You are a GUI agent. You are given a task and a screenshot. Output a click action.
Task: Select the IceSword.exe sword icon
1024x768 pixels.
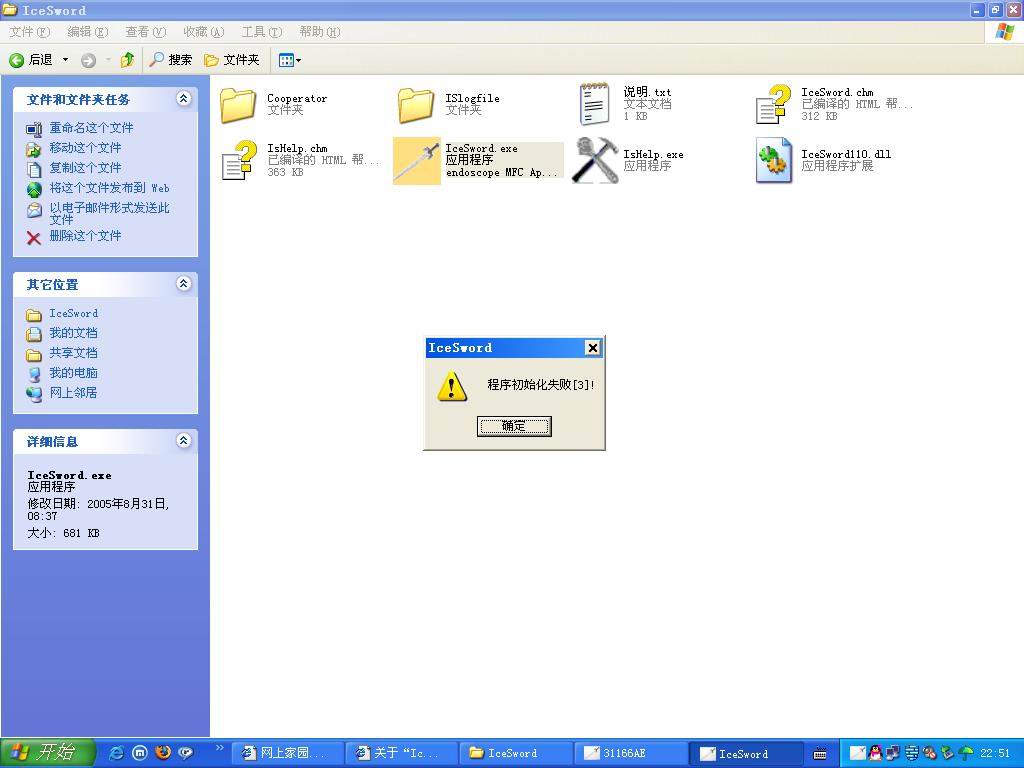(x=417, y=161)
